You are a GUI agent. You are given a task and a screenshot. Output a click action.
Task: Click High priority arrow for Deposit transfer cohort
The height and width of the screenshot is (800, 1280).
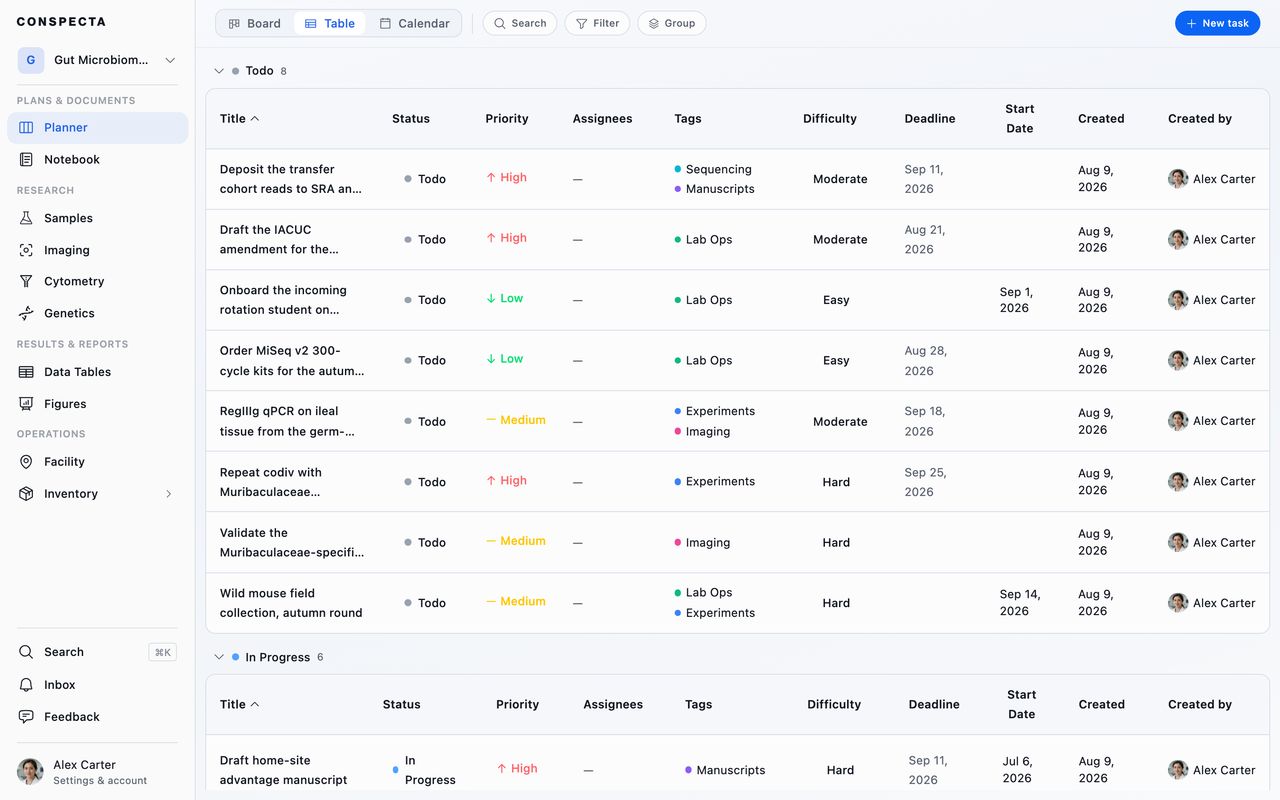click(491, 178)
